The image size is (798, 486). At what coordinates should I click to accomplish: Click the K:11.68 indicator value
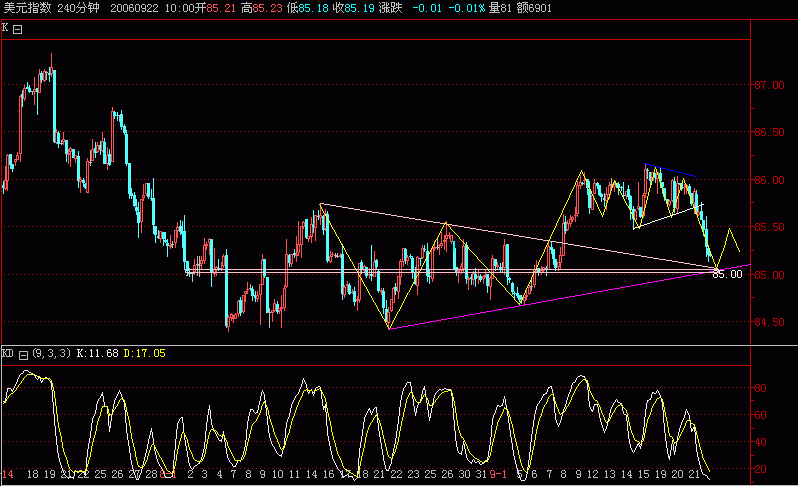(x=97, y=353)
